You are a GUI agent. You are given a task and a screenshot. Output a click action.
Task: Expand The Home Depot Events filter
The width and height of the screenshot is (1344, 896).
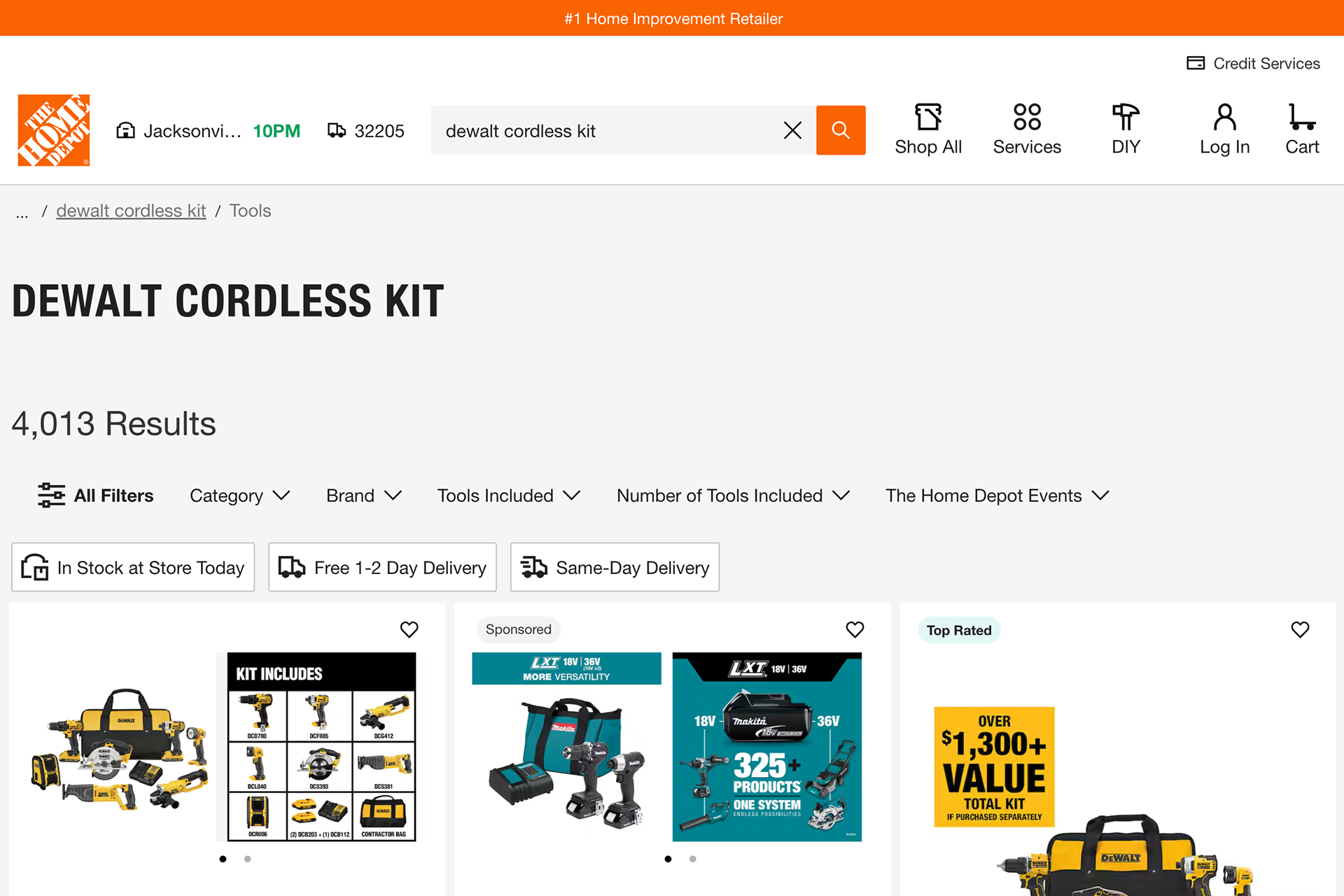click(997, 496)
